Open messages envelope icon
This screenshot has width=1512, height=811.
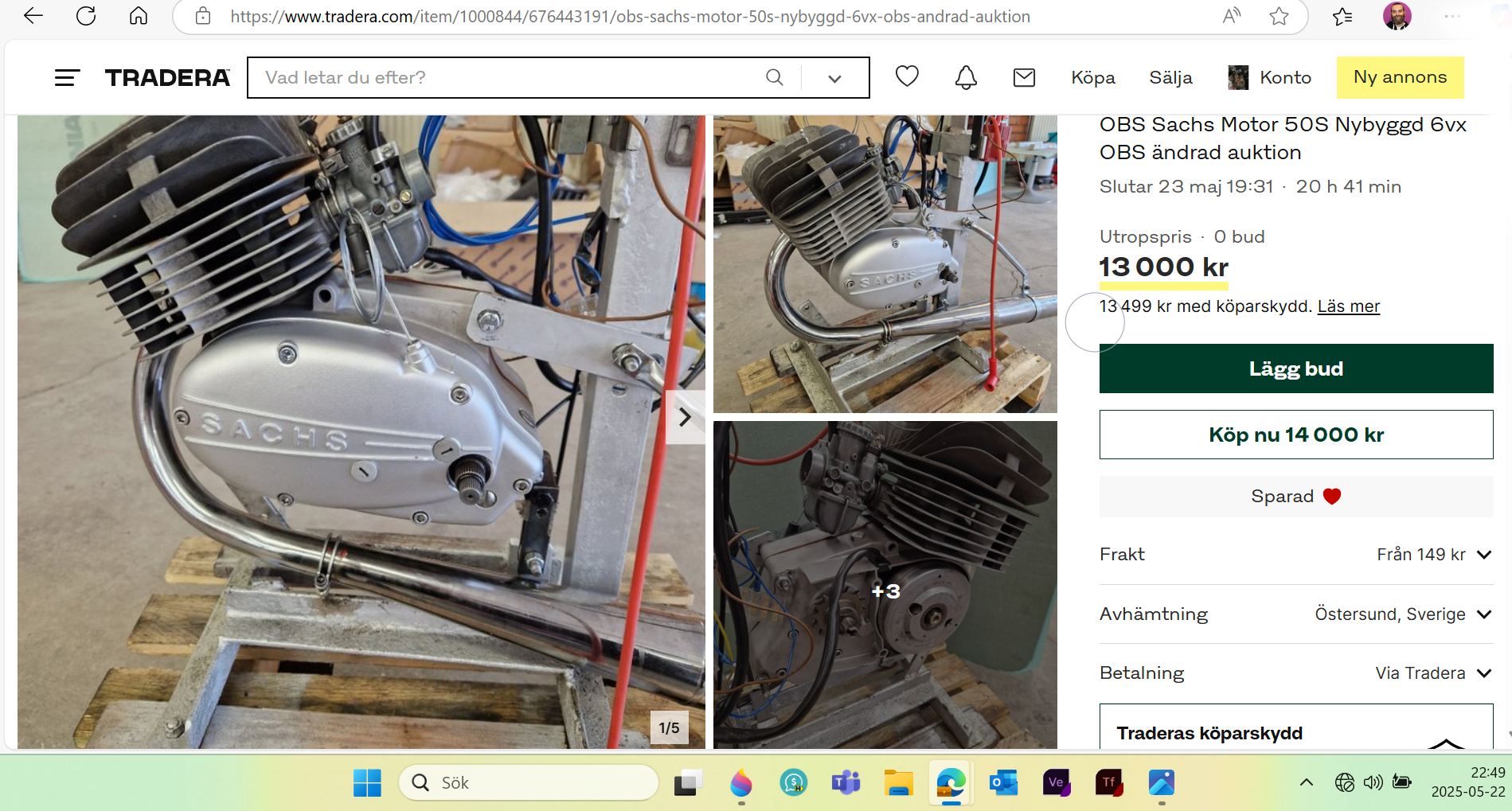point(1024,77)
